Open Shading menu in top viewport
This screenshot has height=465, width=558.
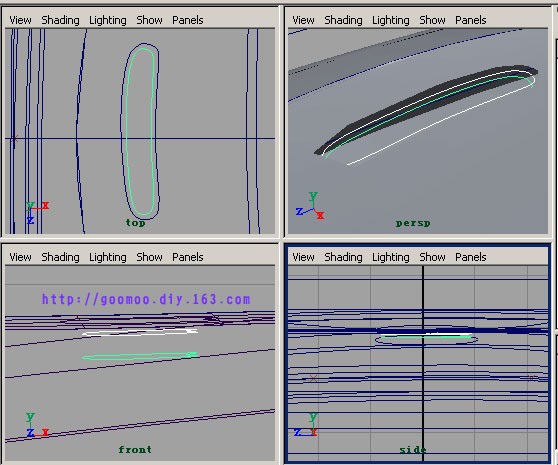pyautogui.click(x=60, y=20)
